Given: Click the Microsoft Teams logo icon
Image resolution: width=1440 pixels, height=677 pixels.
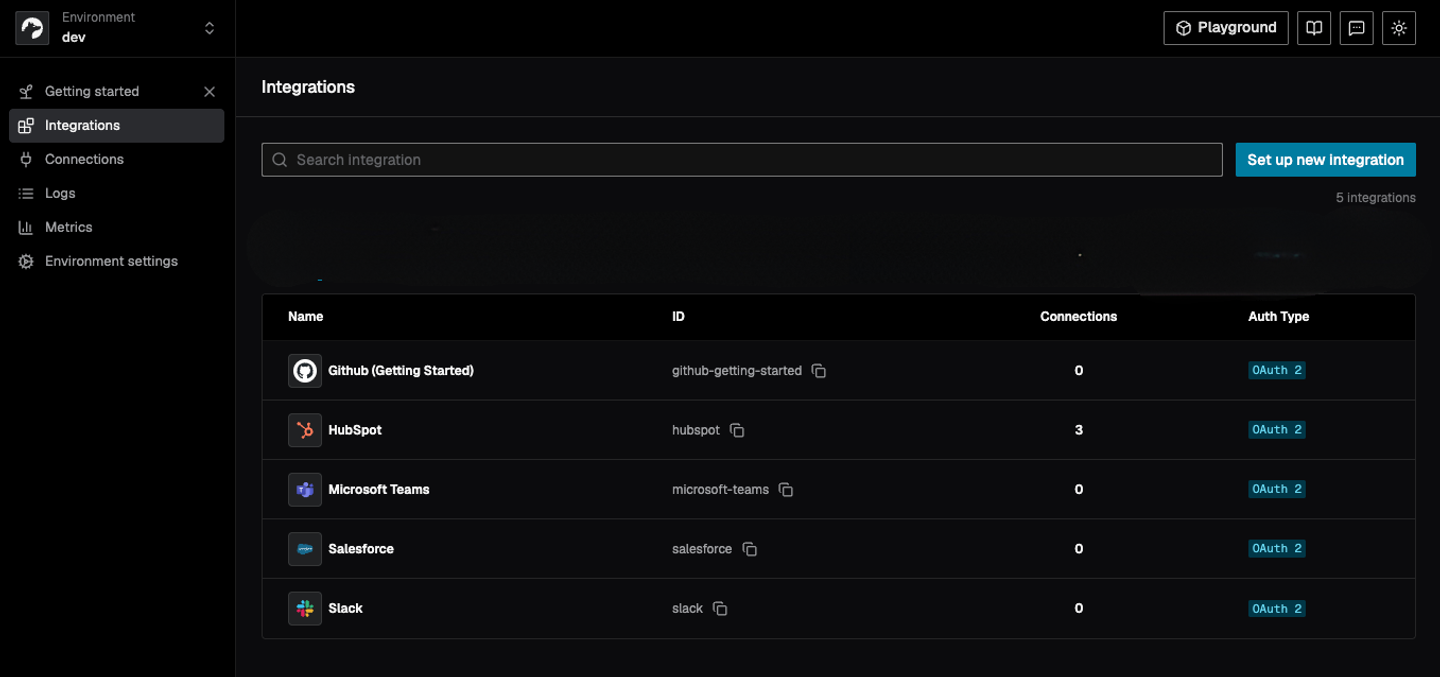Looking at the screenshot, I should (305, 490).
